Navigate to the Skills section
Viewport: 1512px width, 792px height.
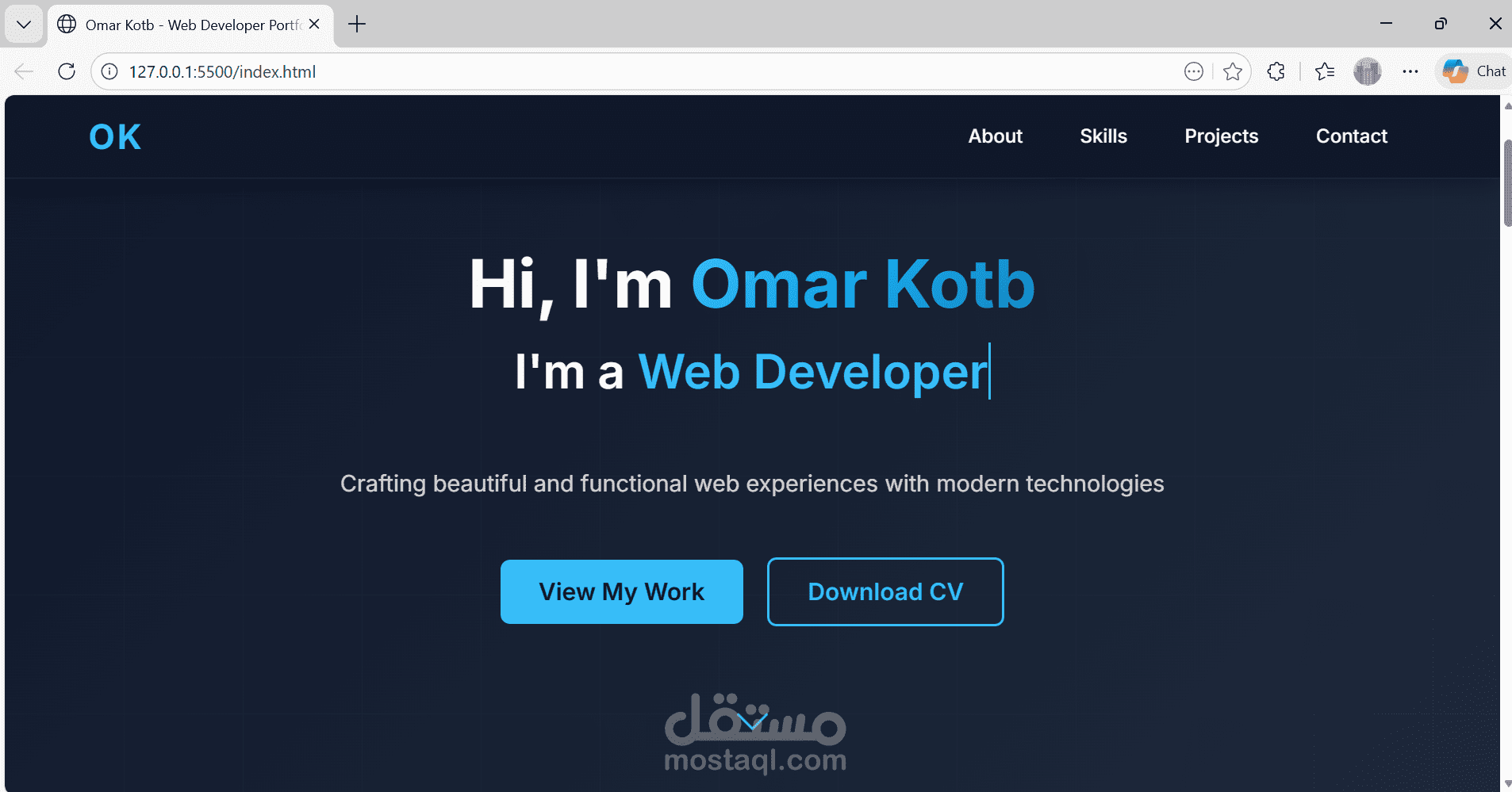(x=1103, y=136)
